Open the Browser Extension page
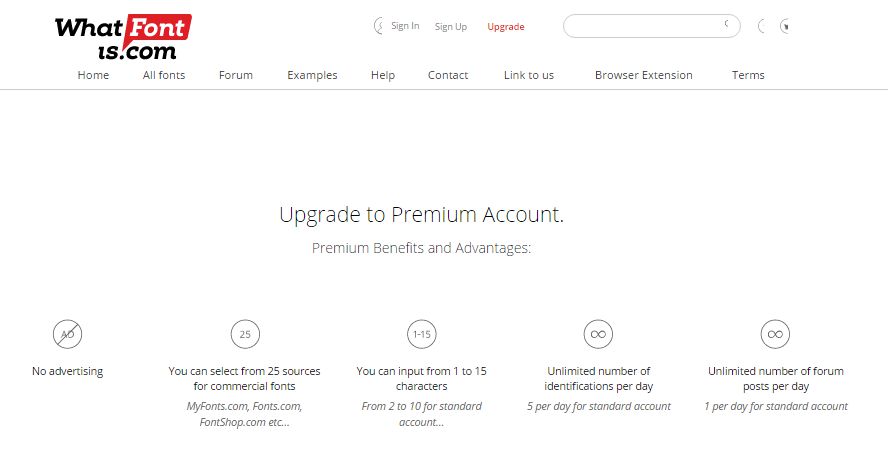 point(643,75)
